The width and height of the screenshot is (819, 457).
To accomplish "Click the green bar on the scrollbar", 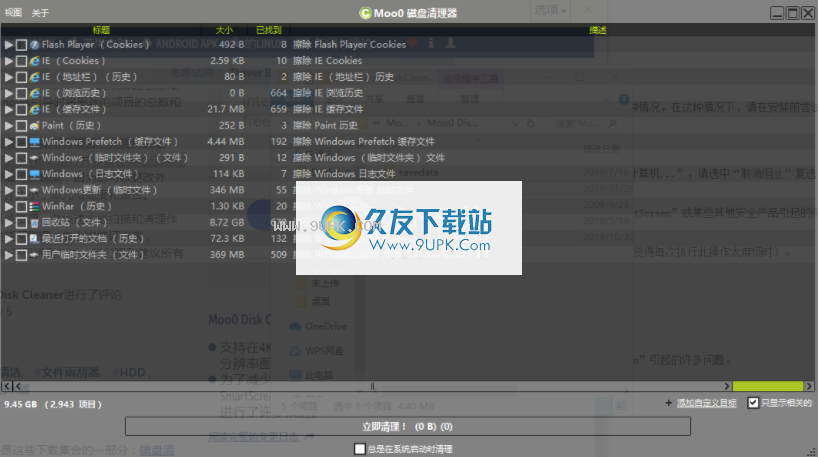I will [767, 386].
